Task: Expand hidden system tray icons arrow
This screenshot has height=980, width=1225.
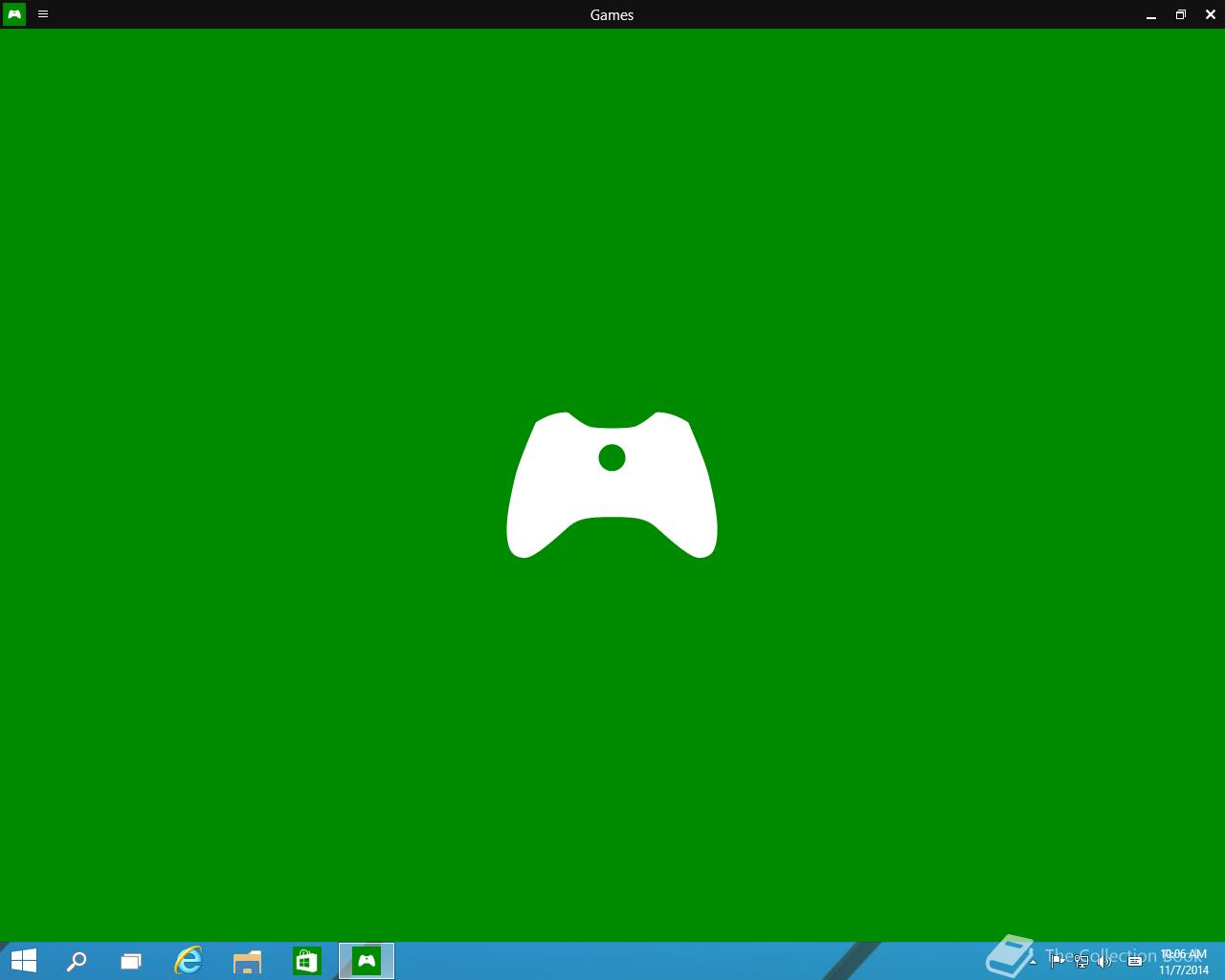Action: coord(1033,961)
